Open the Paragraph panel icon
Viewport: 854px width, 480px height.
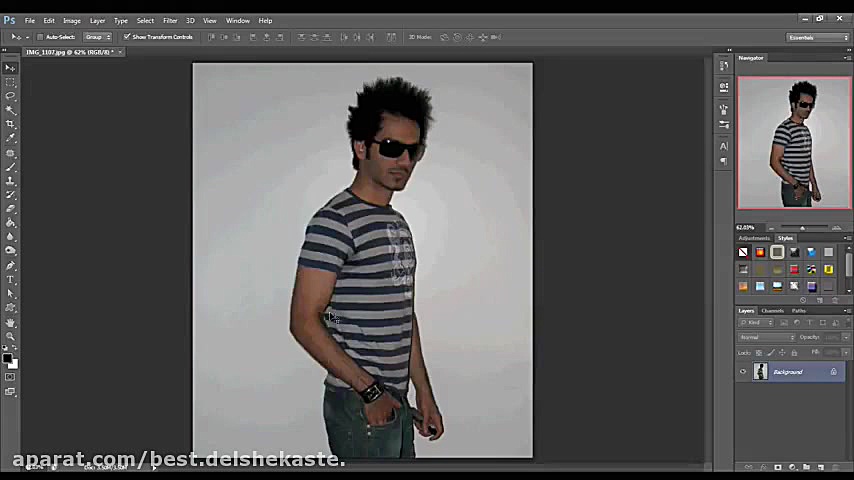723,161
